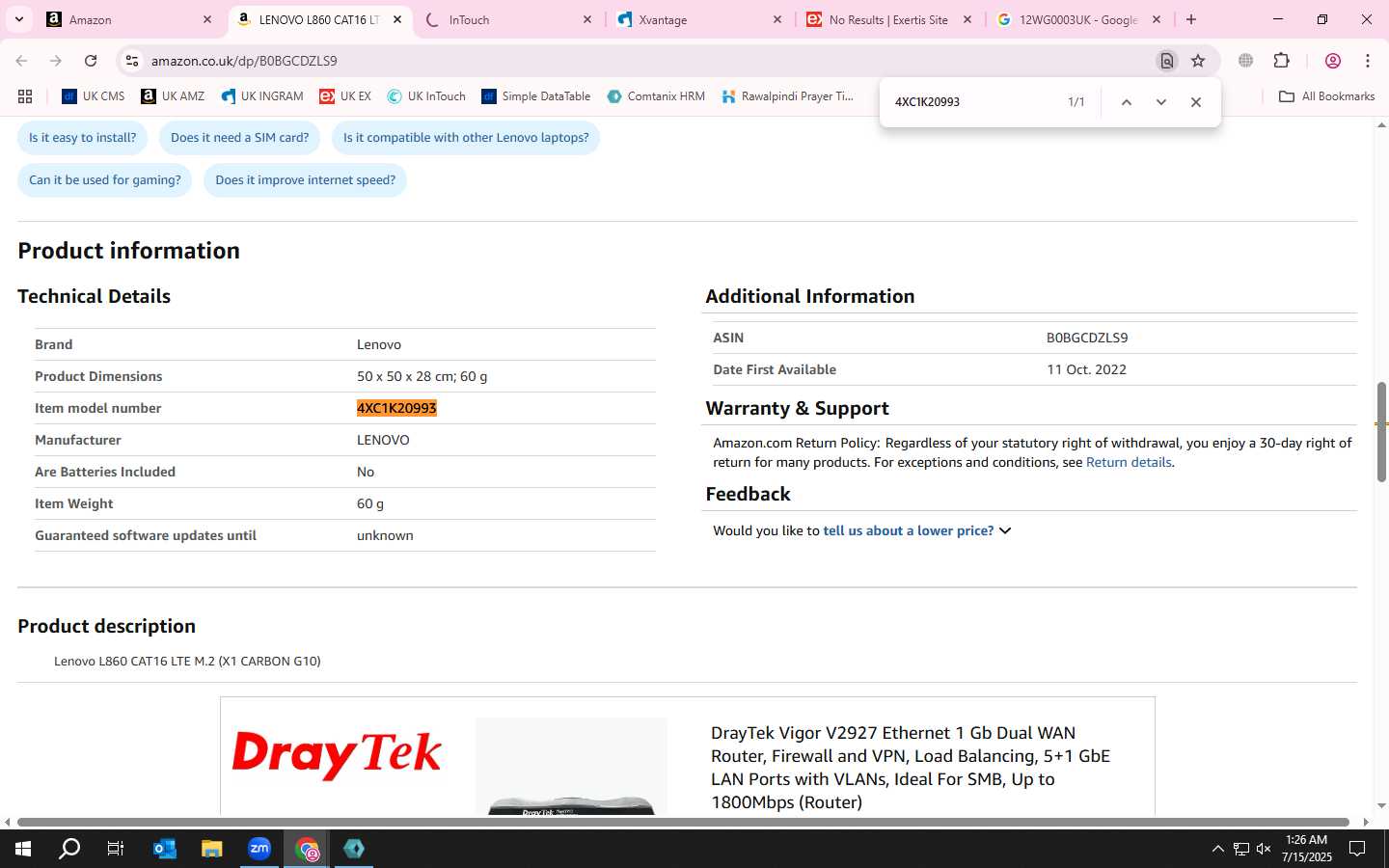Open the find-in-page search icon in address bar
1389x868 pixels.
pos(1167,61)
